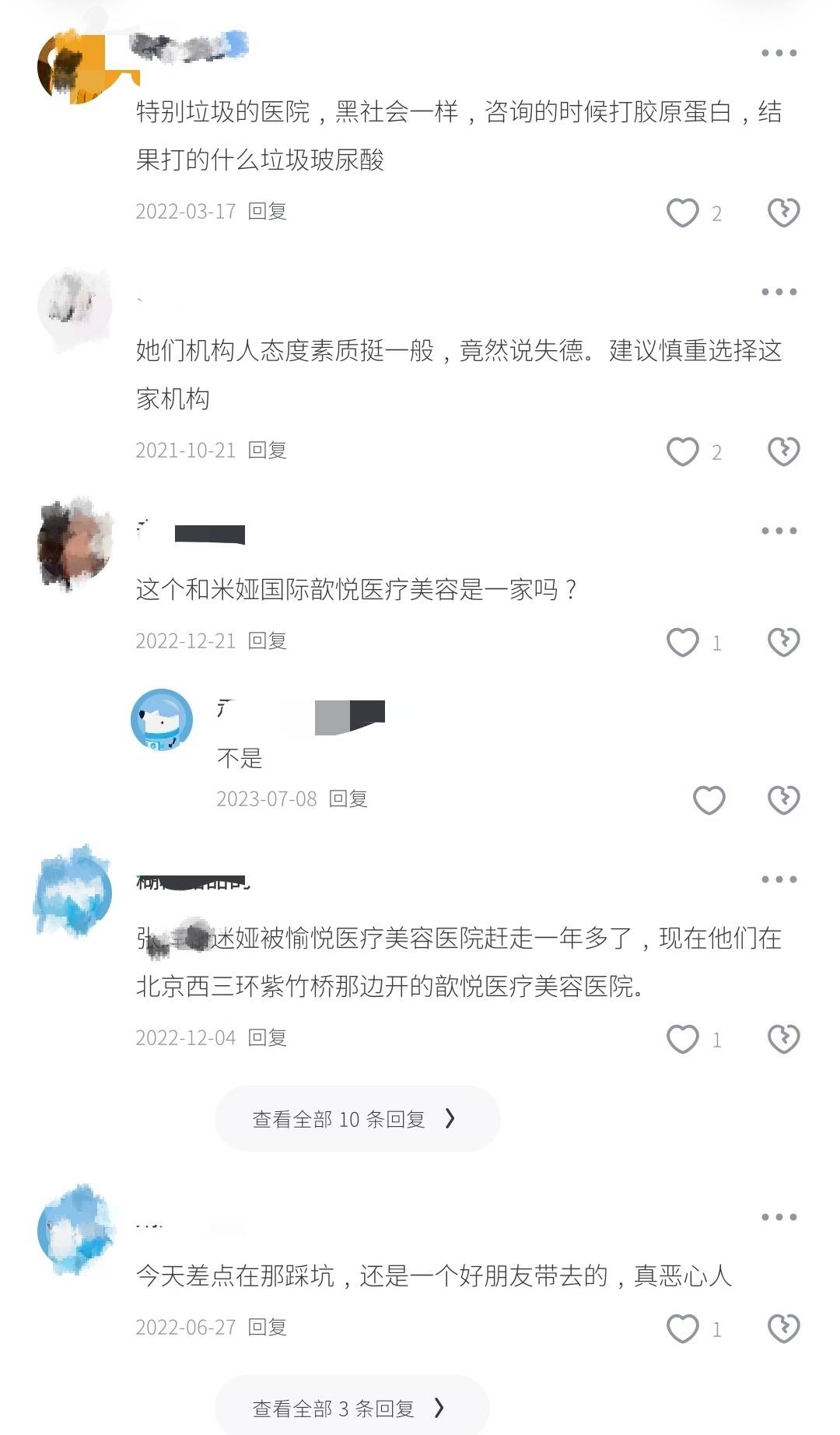The image size is (840, 1435).
Task: Tap heart icon on the 不是 reply
Action: coord(709,800)
